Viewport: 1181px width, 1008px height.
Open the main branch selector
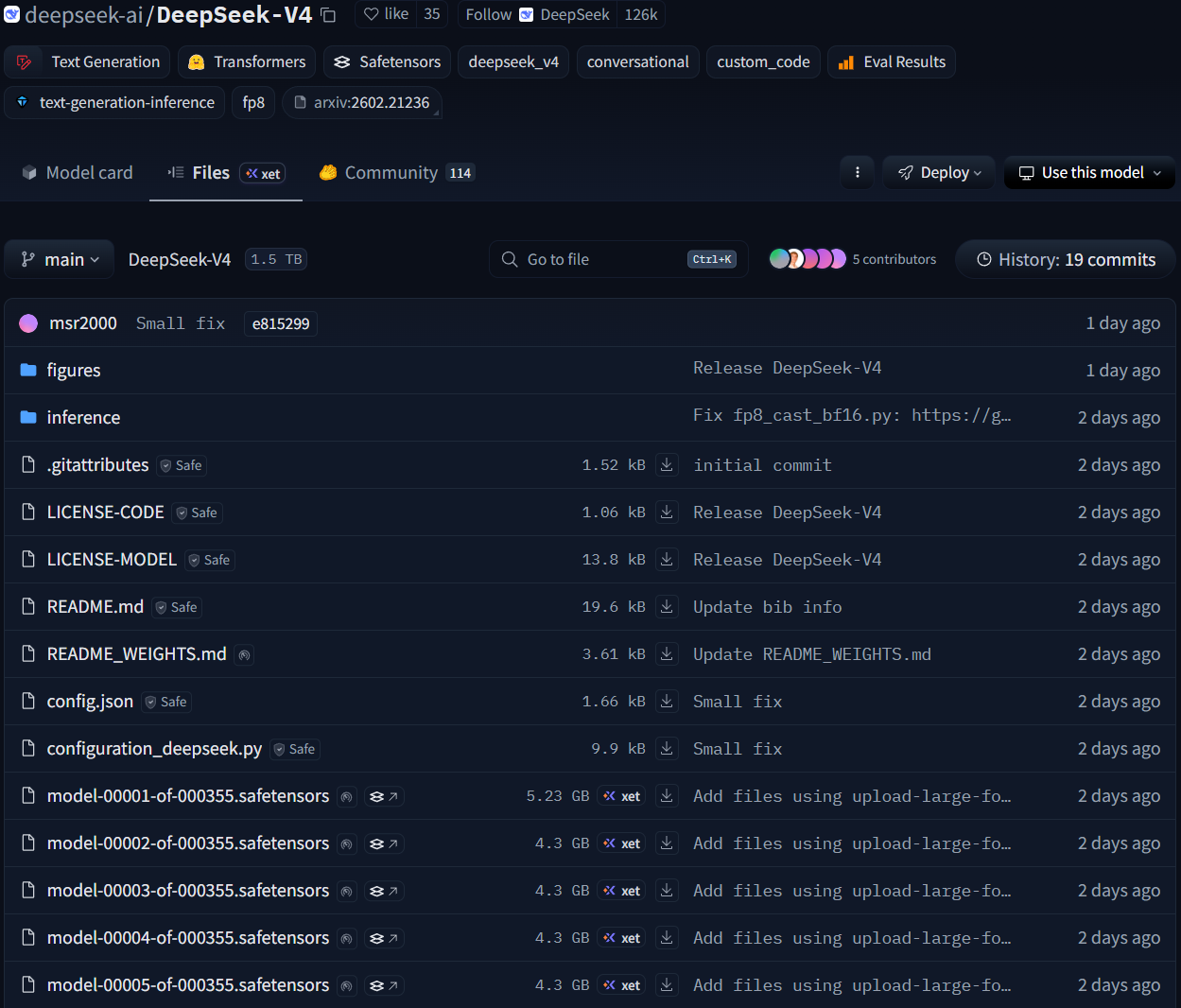pyautogui.click(x=60, y=259)
